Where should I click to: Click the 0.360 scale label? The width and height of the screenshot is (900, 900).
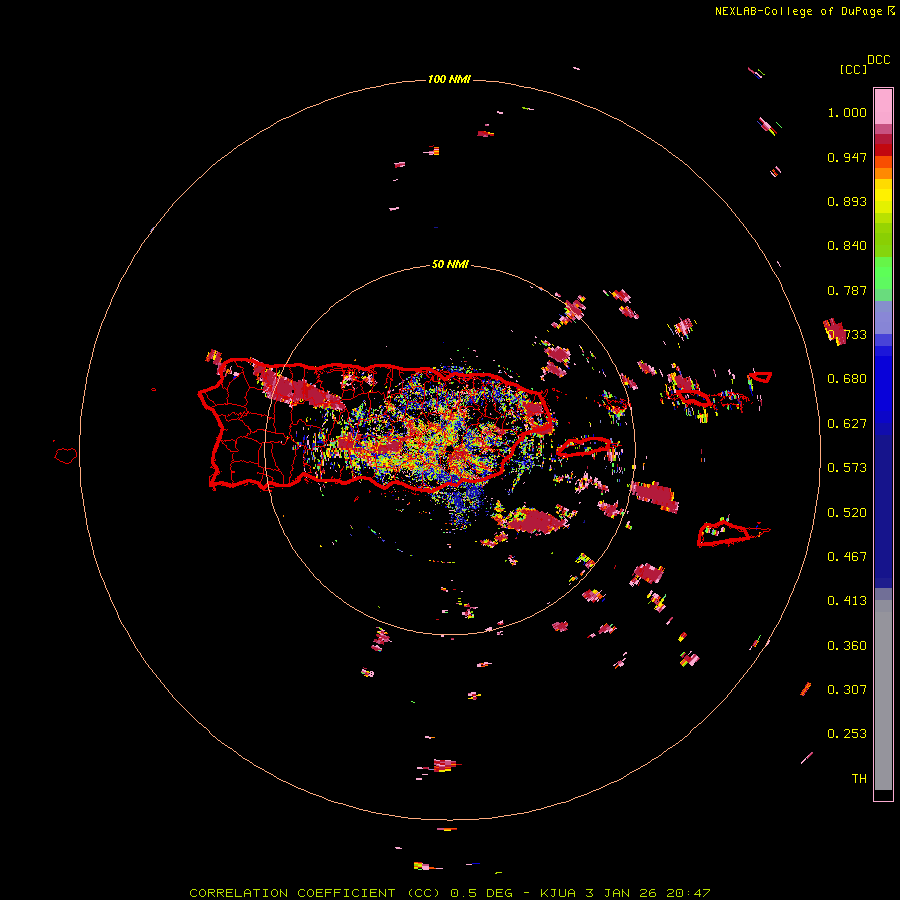(847, 646)
